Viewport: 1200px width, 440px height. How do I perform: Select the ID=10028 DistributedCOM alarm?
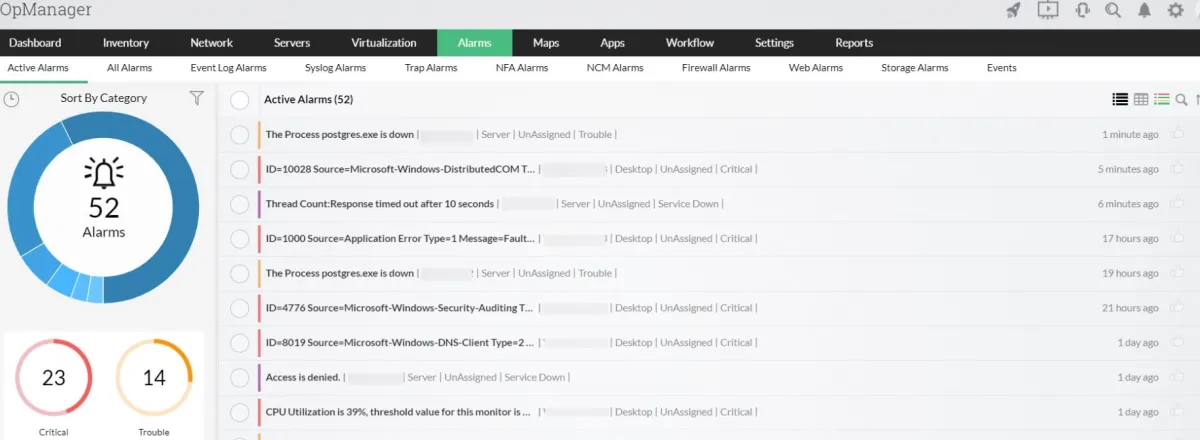click(239, 169)
